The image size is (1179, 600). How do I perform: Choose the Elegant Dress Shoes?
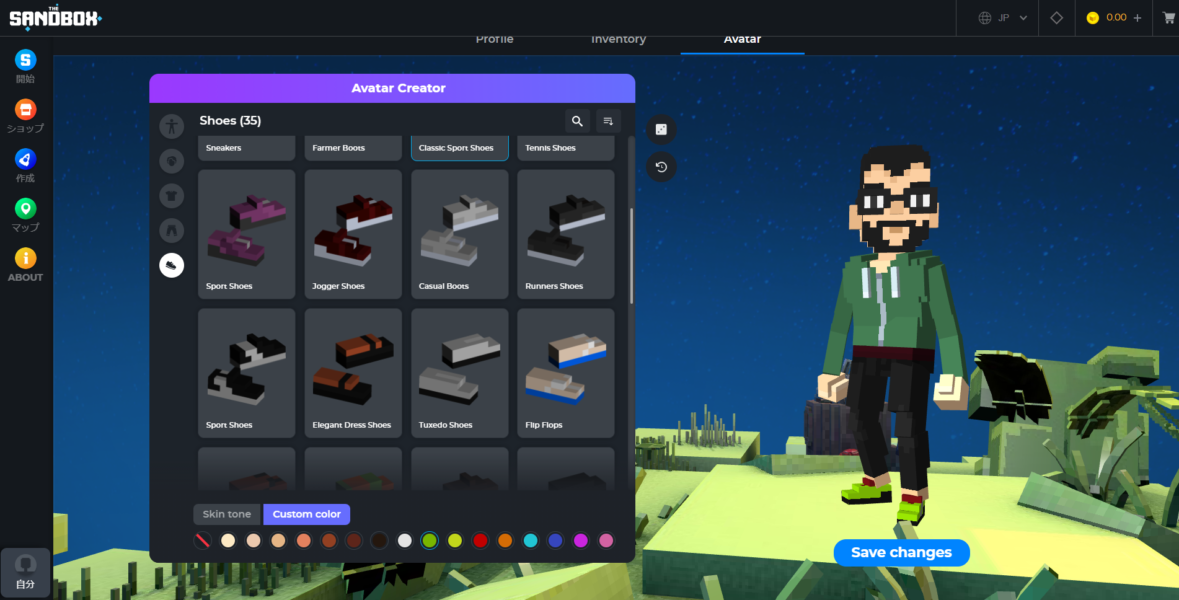pyautogui.click(x=353, y=373)
